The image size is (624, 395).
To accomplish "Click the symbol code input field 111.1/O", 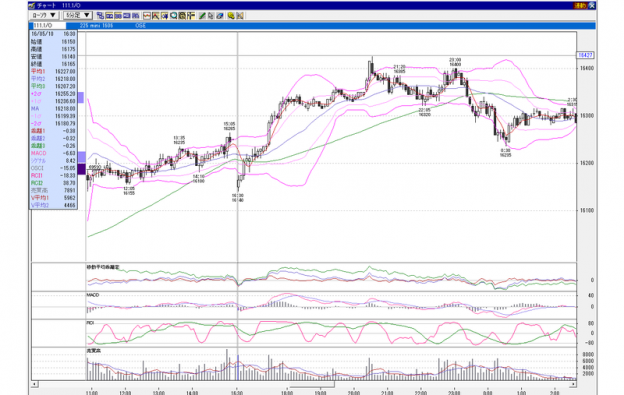I will tap(49, 25).
